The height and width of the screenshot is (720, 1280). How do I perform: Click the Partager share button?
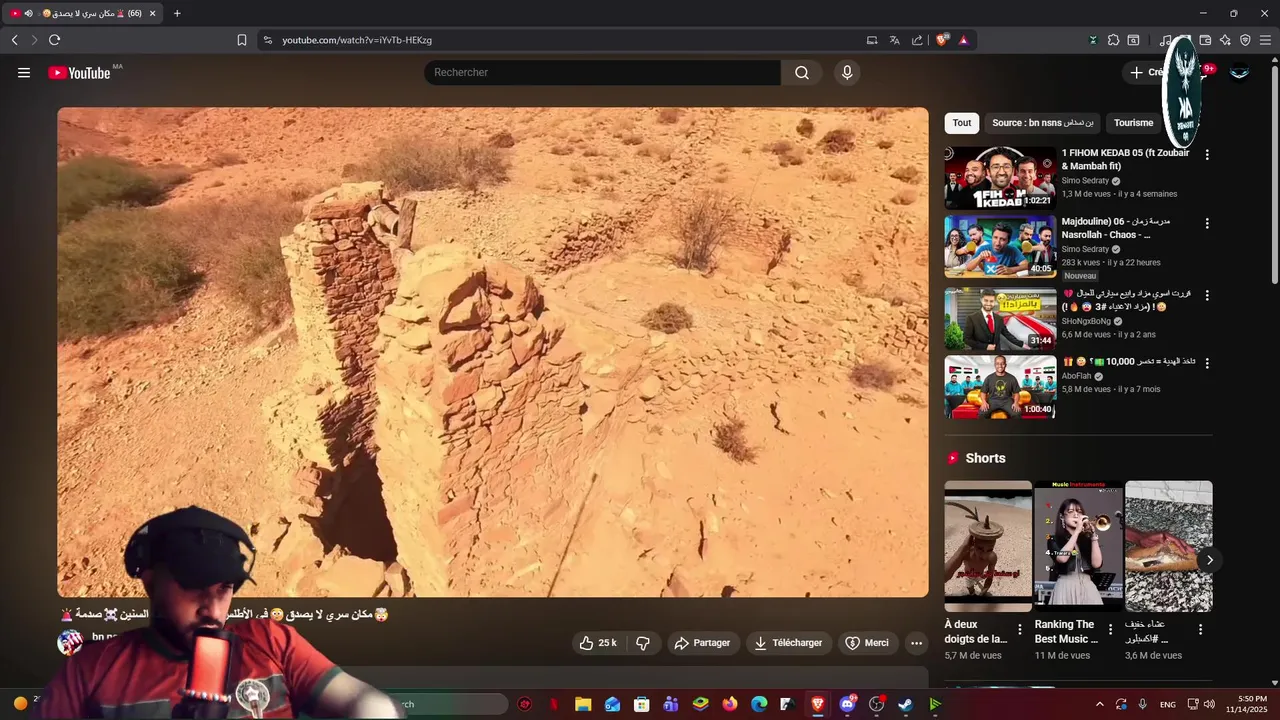[x=702, y=643]
